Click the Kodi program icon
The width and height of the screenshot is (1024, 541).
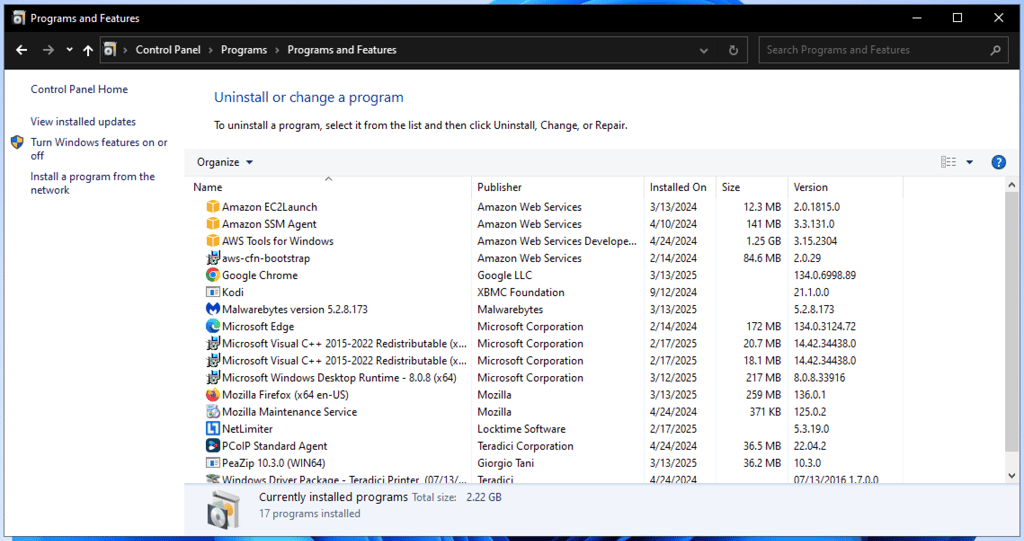pyautogui.click(x=212, y=292)
